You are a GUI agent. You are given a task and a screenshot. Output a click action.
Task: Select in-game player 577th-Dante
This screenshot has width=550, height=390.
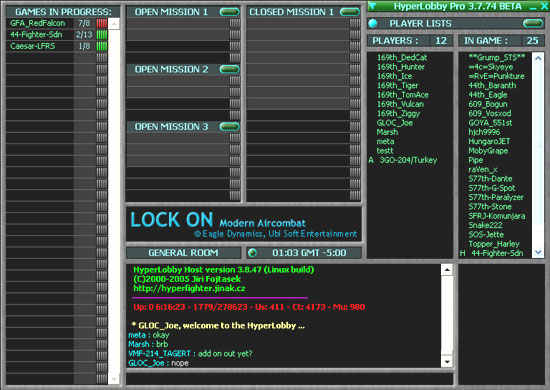pos(490,179)
